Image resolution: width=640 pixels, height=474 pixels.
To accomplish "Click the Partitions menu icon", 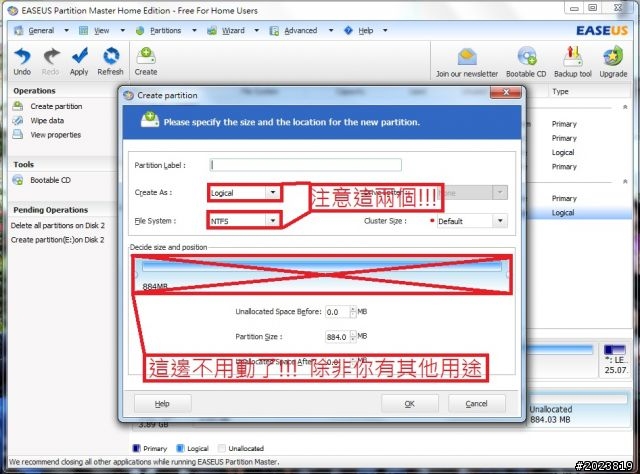I will (140, 31).
